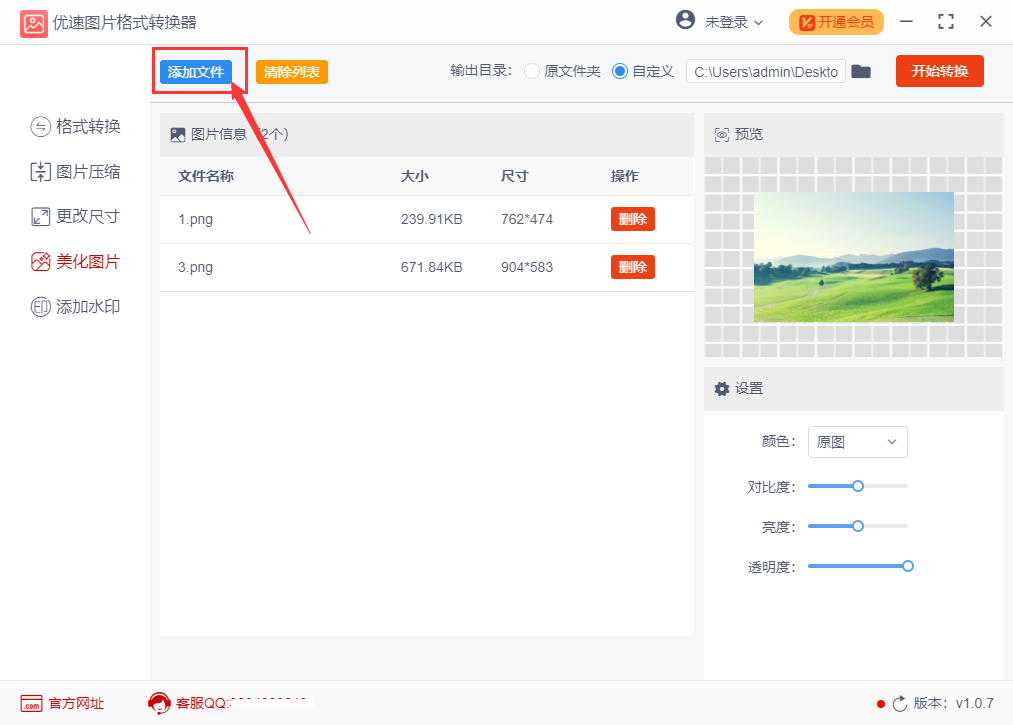The height and width of the screenshot is (725, 1013).
Task: Open the 颜色 原图 dropdown
Action: 857,442
